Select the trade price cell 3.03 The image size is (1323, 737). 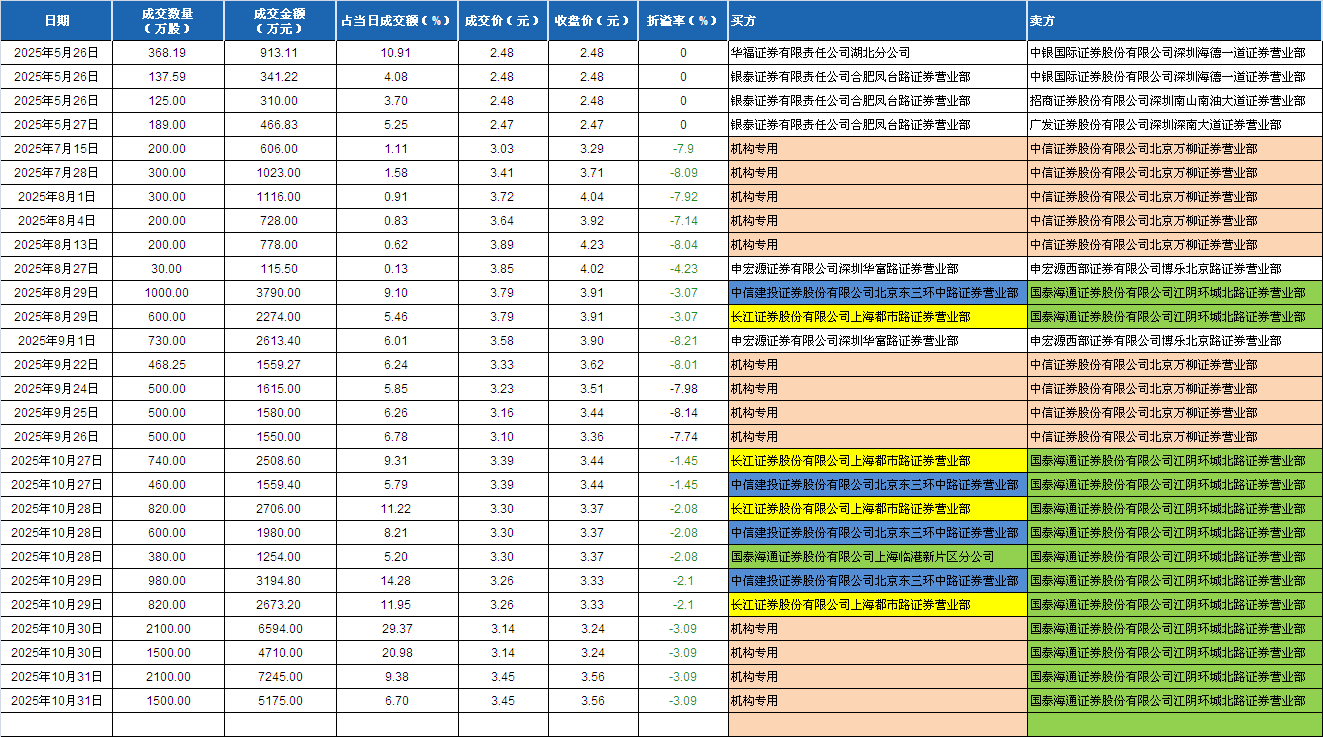[x=502, y=148]
